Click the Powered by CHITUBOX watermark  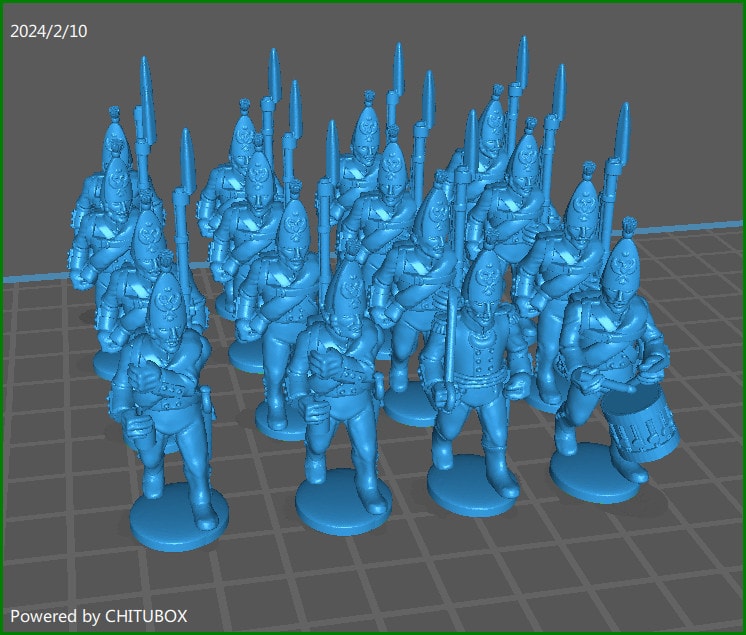click(x=98, y=616)
